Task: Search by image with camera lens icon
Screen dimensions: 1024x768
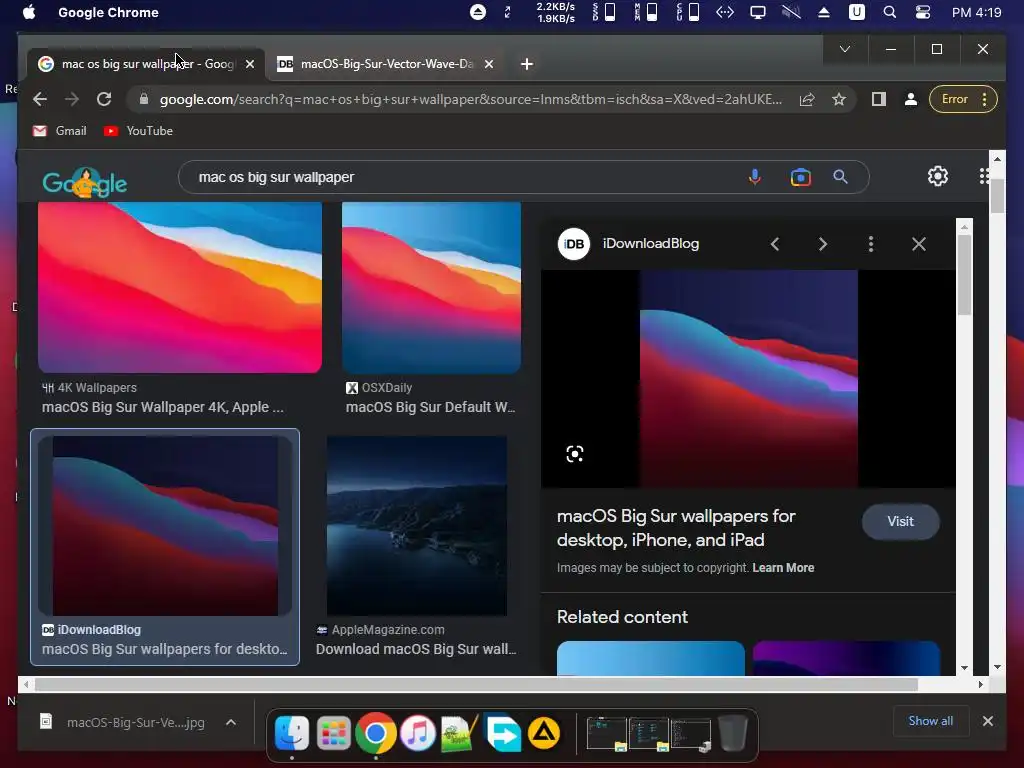Action: [800, 177]
